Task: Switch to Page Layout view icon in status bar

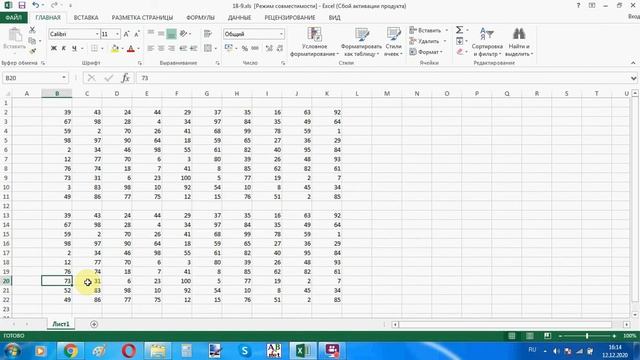Action: 529,336
